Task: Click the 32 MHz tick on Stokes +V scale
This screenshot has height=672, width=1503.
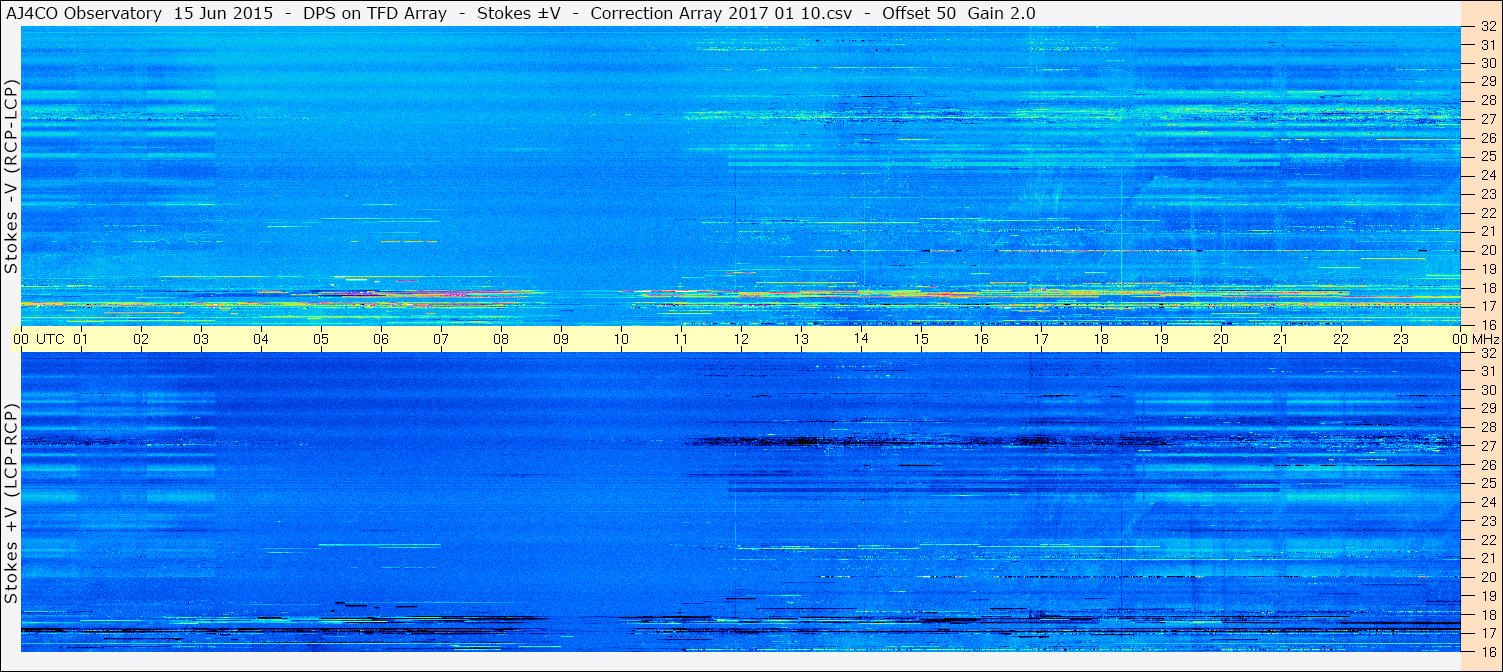Action: click(1488, 353)
